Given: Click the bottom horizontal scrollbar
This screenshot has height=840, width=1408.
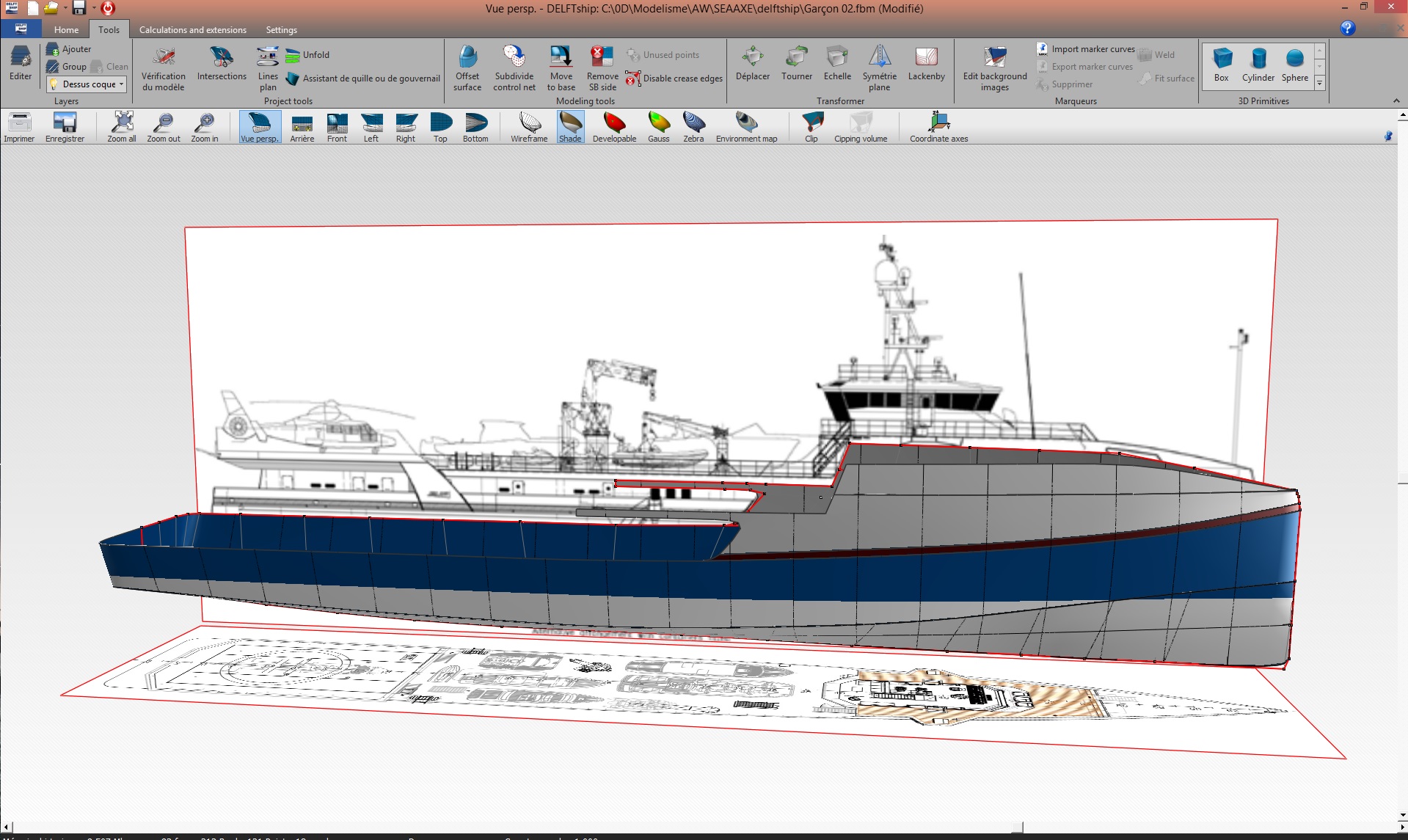Looking at the screenshot, I should click(704, 828).
